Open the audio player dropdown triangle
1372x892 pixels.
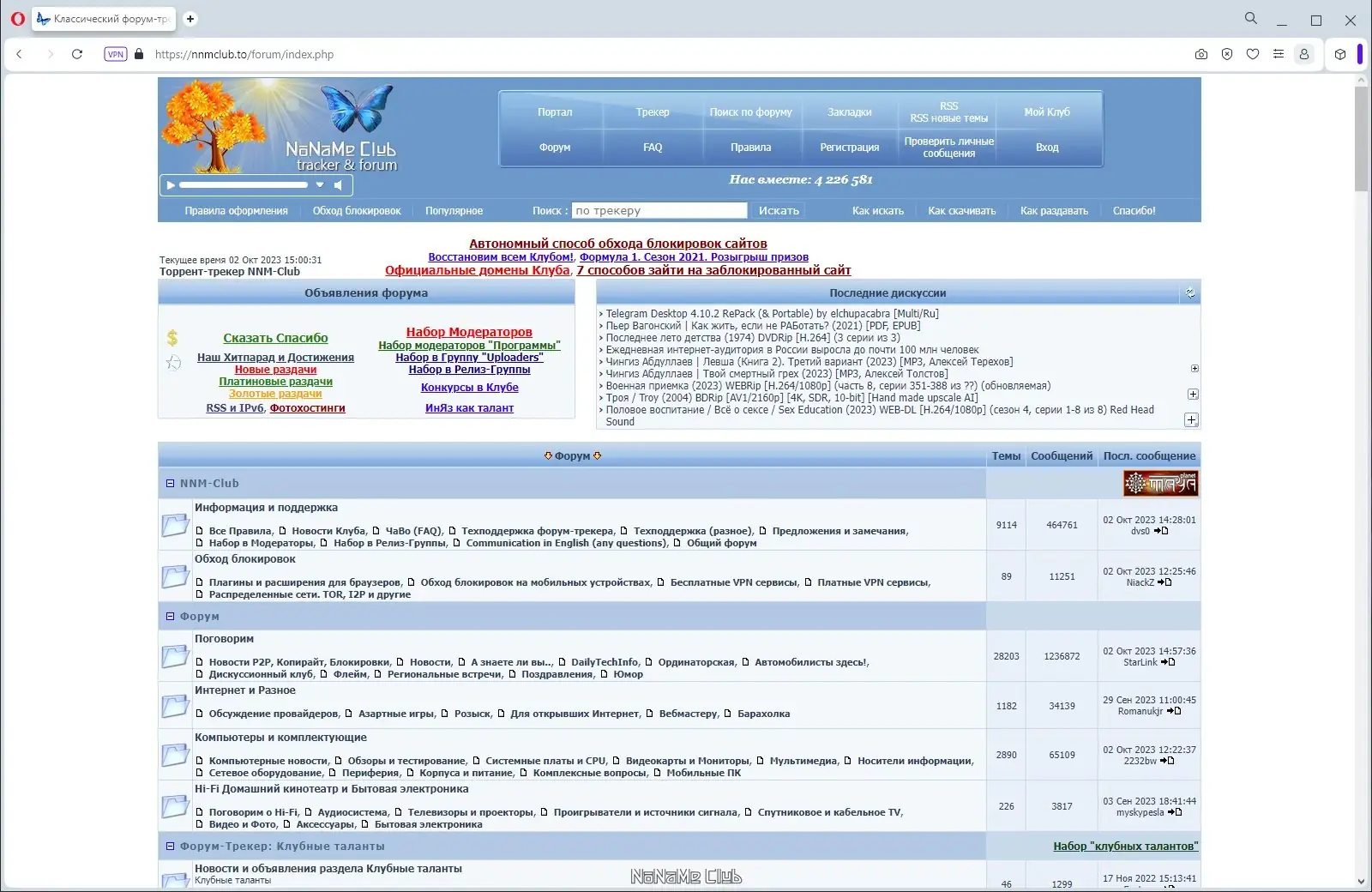coord(320,185)
